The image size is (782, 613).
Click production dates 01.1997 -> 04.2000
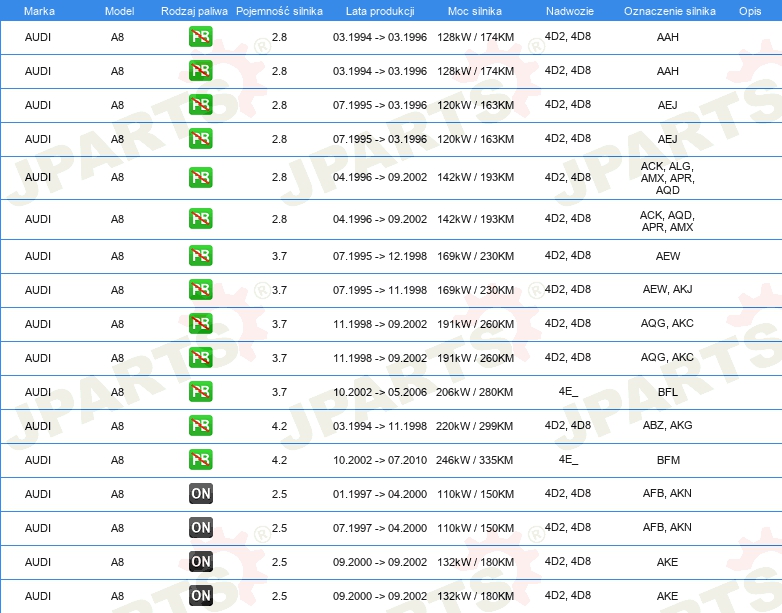[380, 494]
